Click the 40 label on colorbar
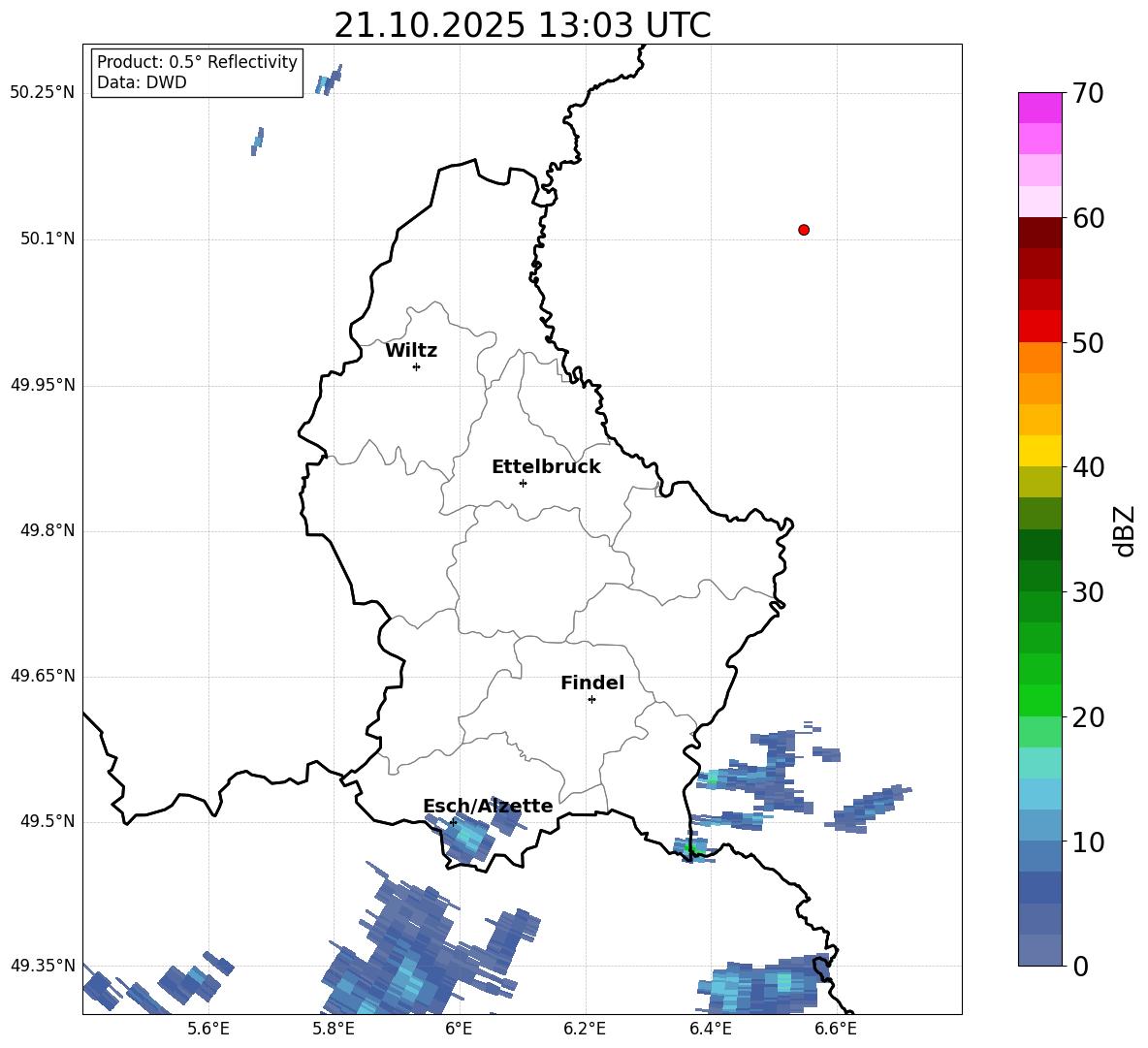1148x1048 pixels. click(x=1088, y=467)
